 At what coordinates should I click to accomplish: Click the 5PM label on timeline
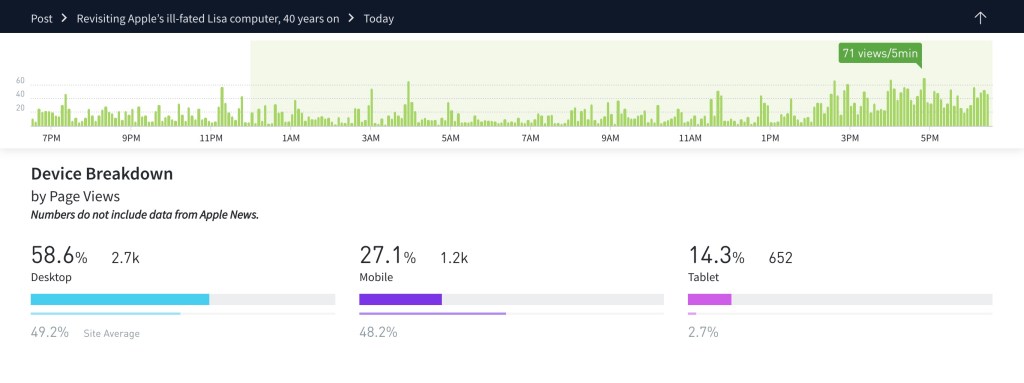pos(929,139)
